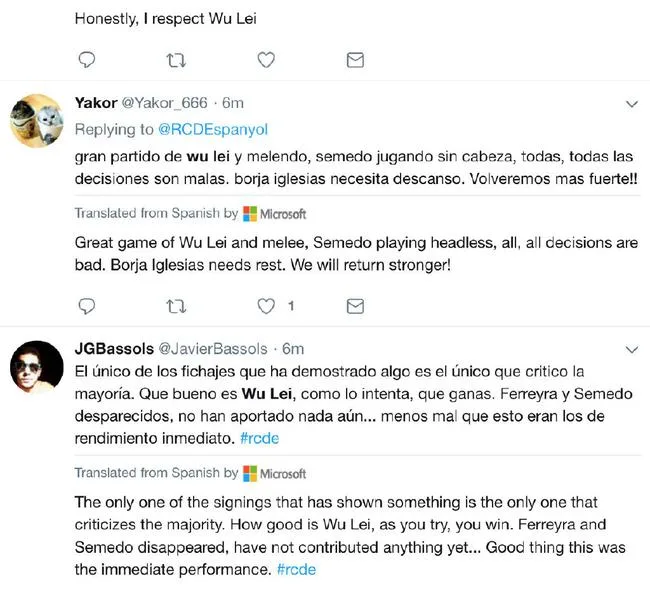650x596 pixels.
Task: Send 'I respect Wu Lei' tweet via message
Action: point(355,60)
